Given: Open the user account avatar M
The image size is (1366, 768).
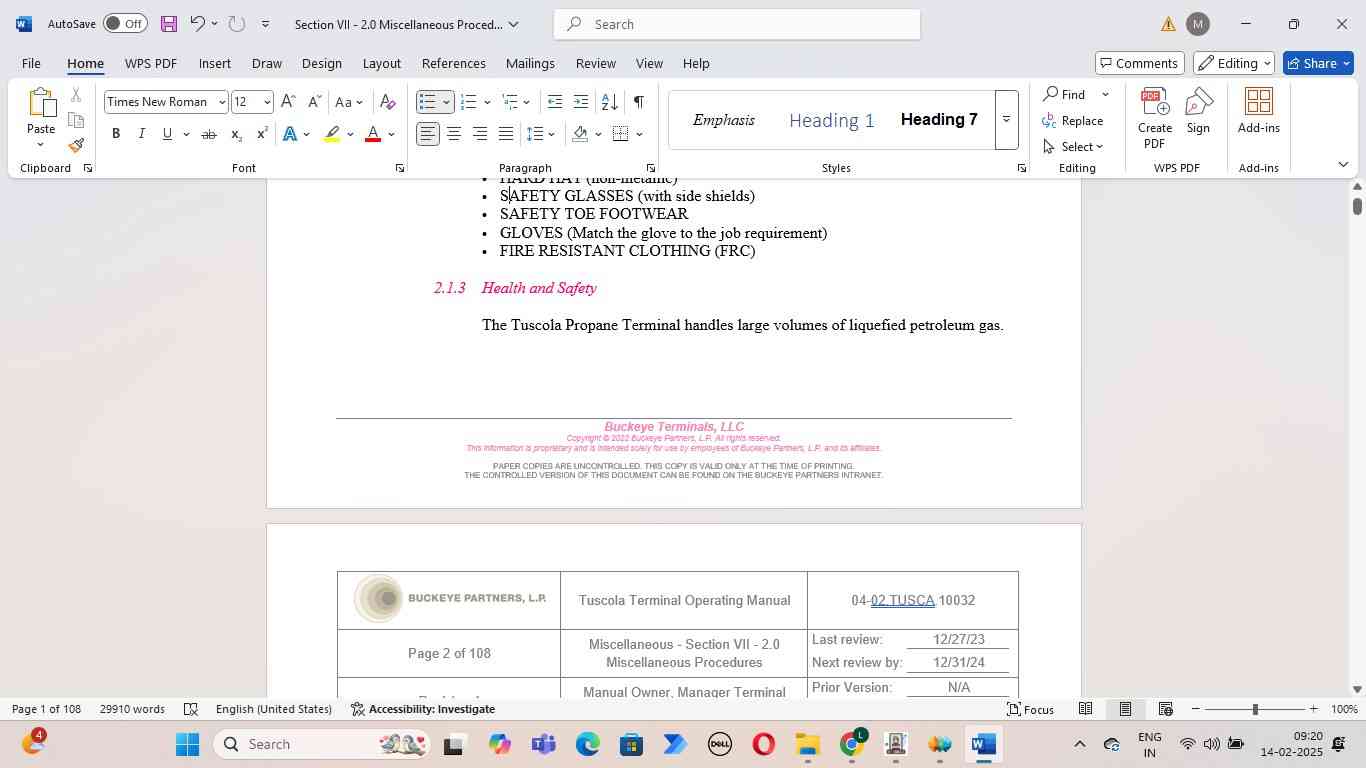Looking at the screenshot, I should point(1198,24).
